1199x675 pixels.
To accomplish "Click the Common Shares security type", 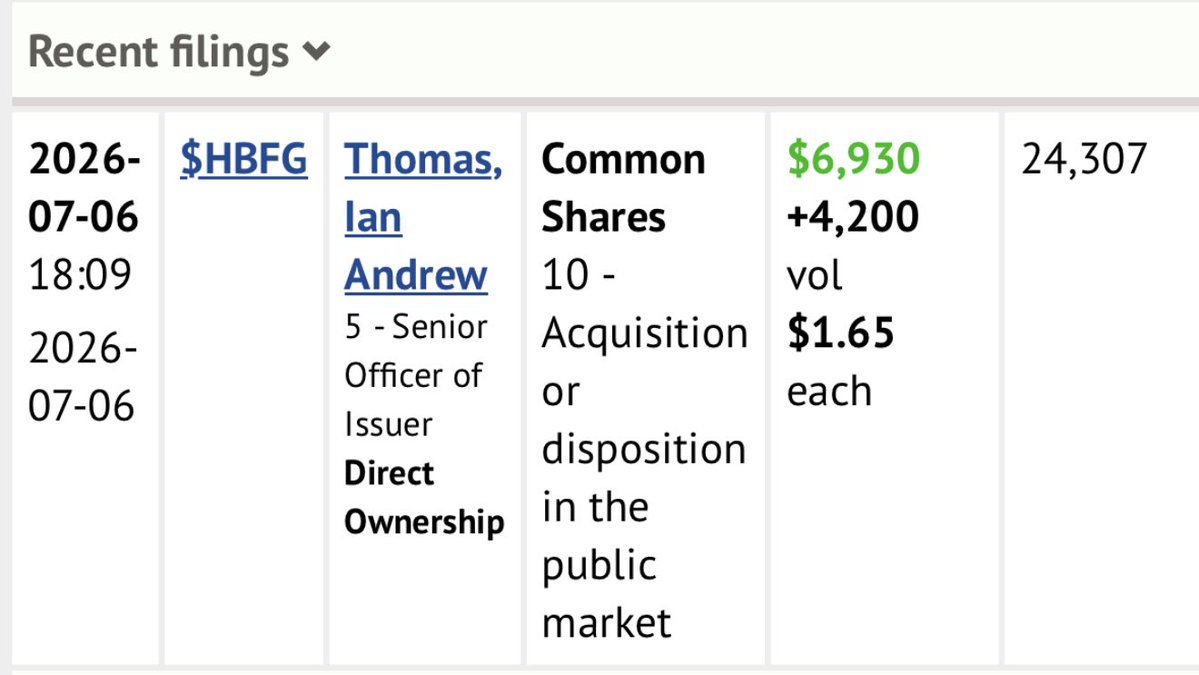I will pos(623,188).
